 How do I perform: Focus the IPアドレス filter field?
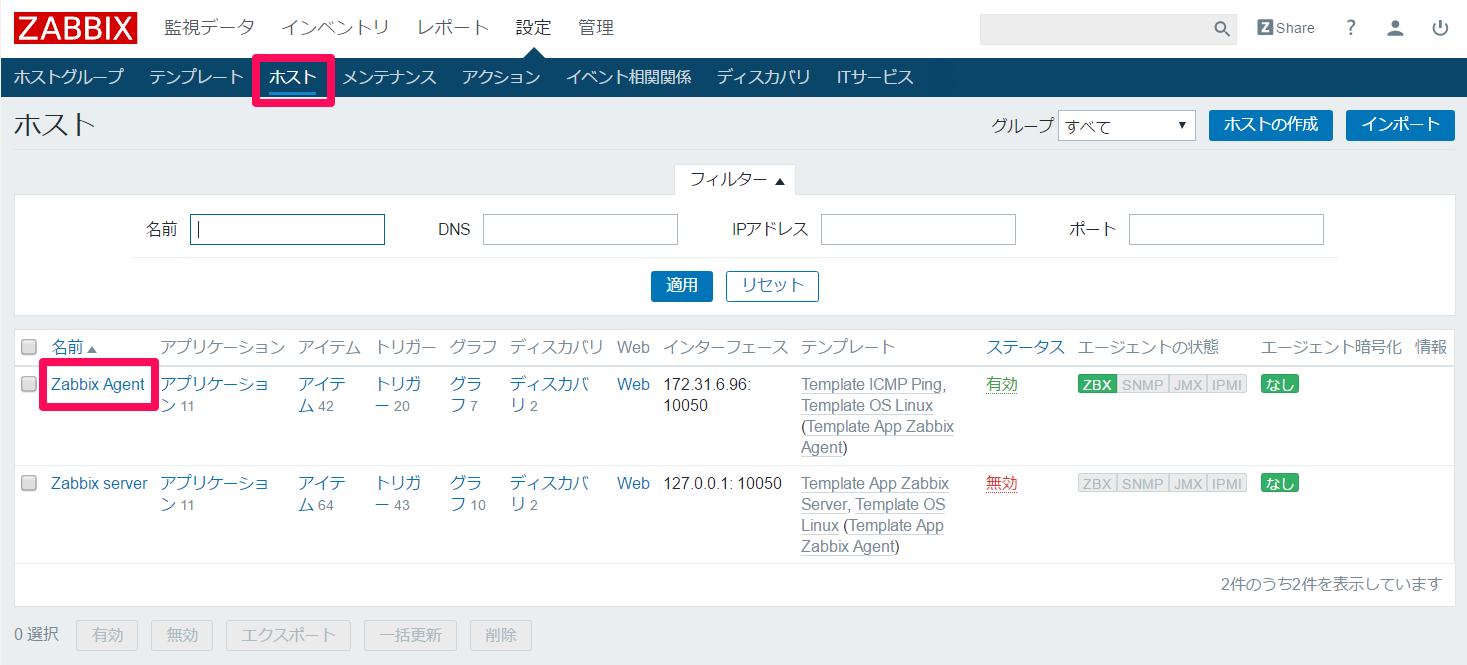point(918,229)
